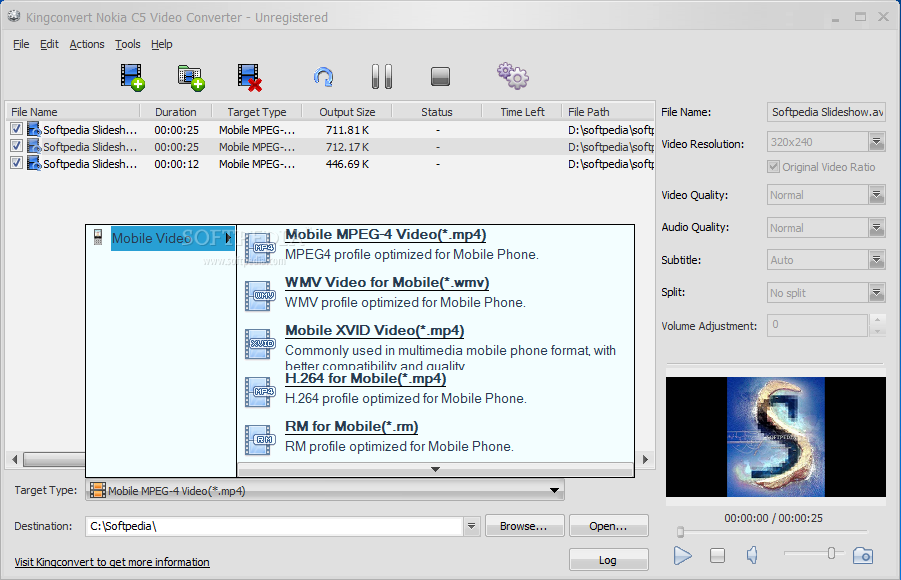Open the Split dropdown
The image size is (901, 580).
[x=876, y=293]
